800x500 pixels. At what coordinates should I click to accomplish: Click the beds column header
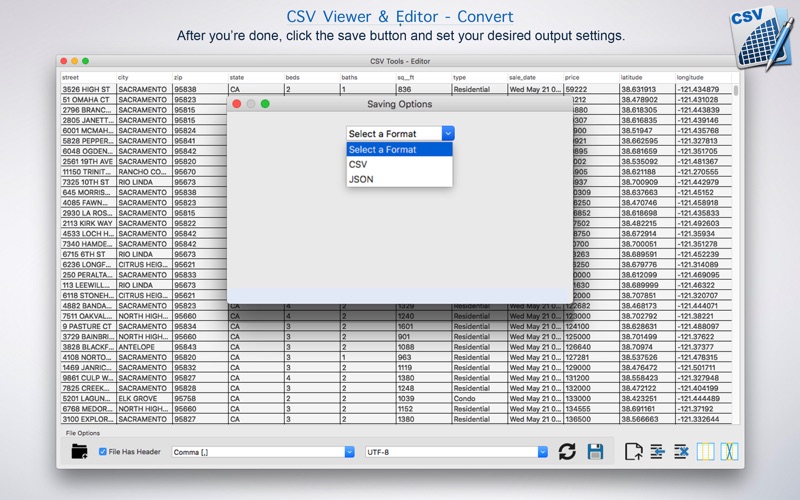312,78
